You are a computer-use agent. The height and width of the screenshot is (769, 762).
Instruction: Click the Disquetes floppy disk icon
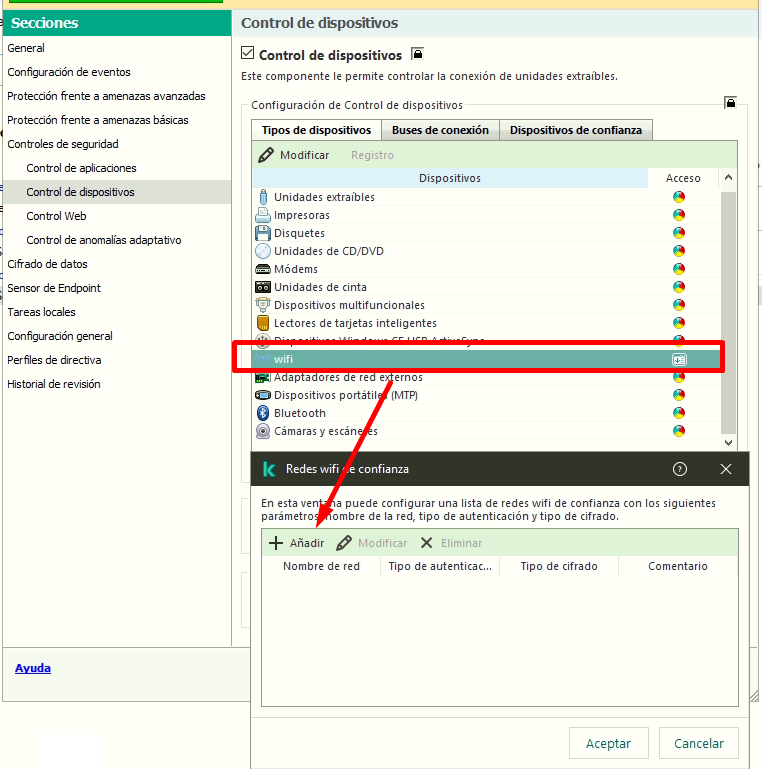tap(263, 233)
